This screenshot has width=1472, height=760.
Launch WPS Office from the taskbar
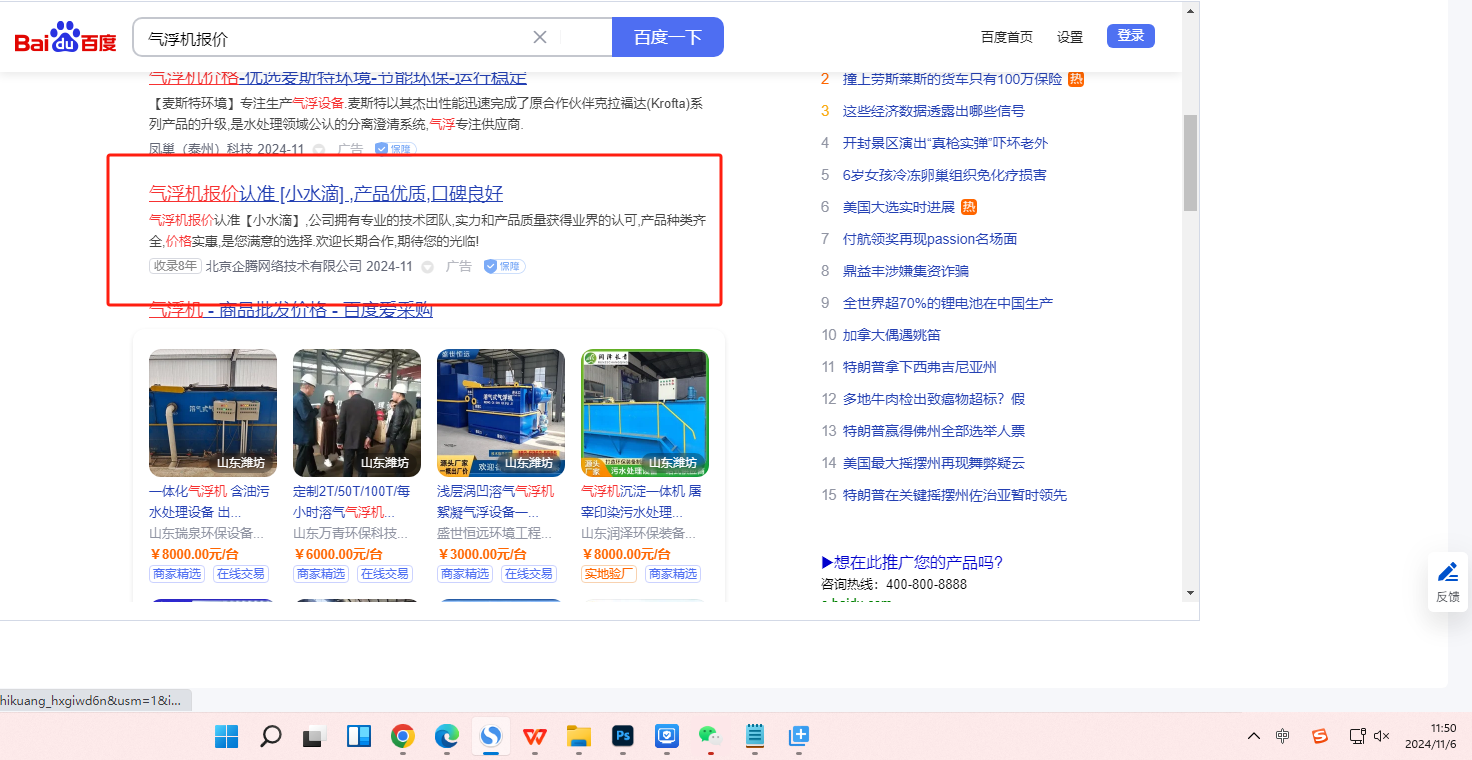coord(535,737)
